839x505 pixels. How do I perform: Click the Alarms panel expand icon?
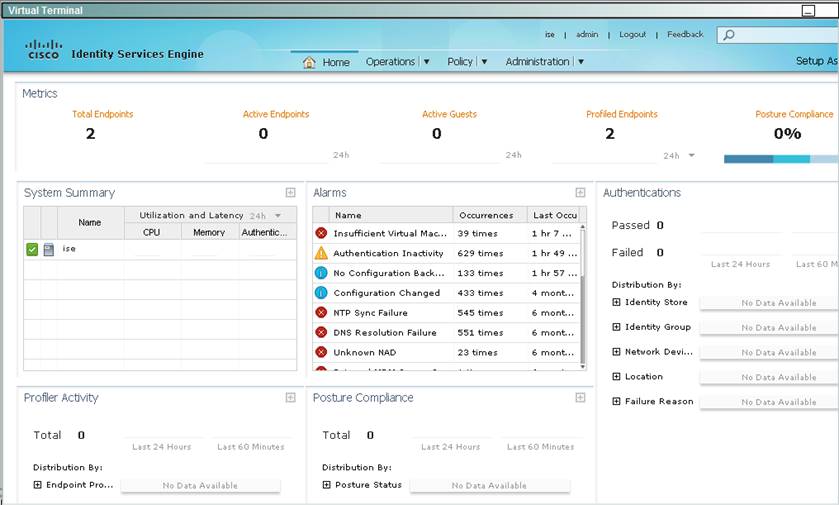click(x=580, y=193)
